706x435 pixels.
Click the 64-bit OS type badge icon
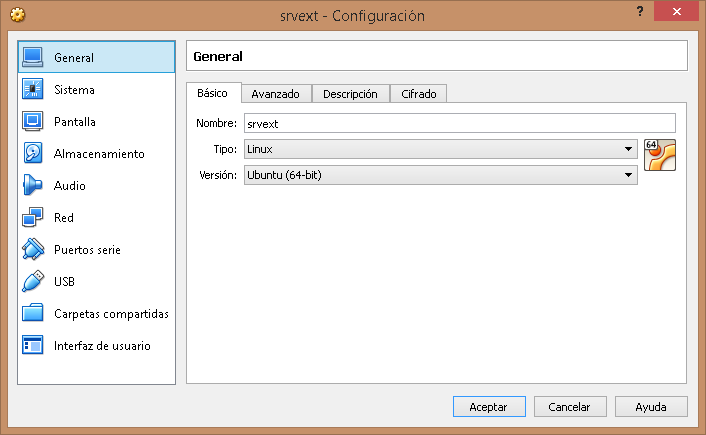[x=660, y=155]
